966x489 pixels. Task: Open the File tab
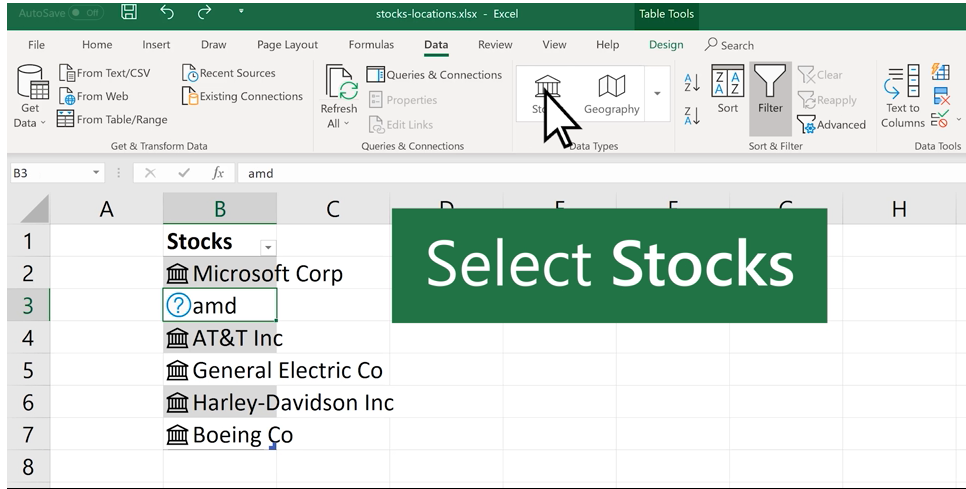36,45
